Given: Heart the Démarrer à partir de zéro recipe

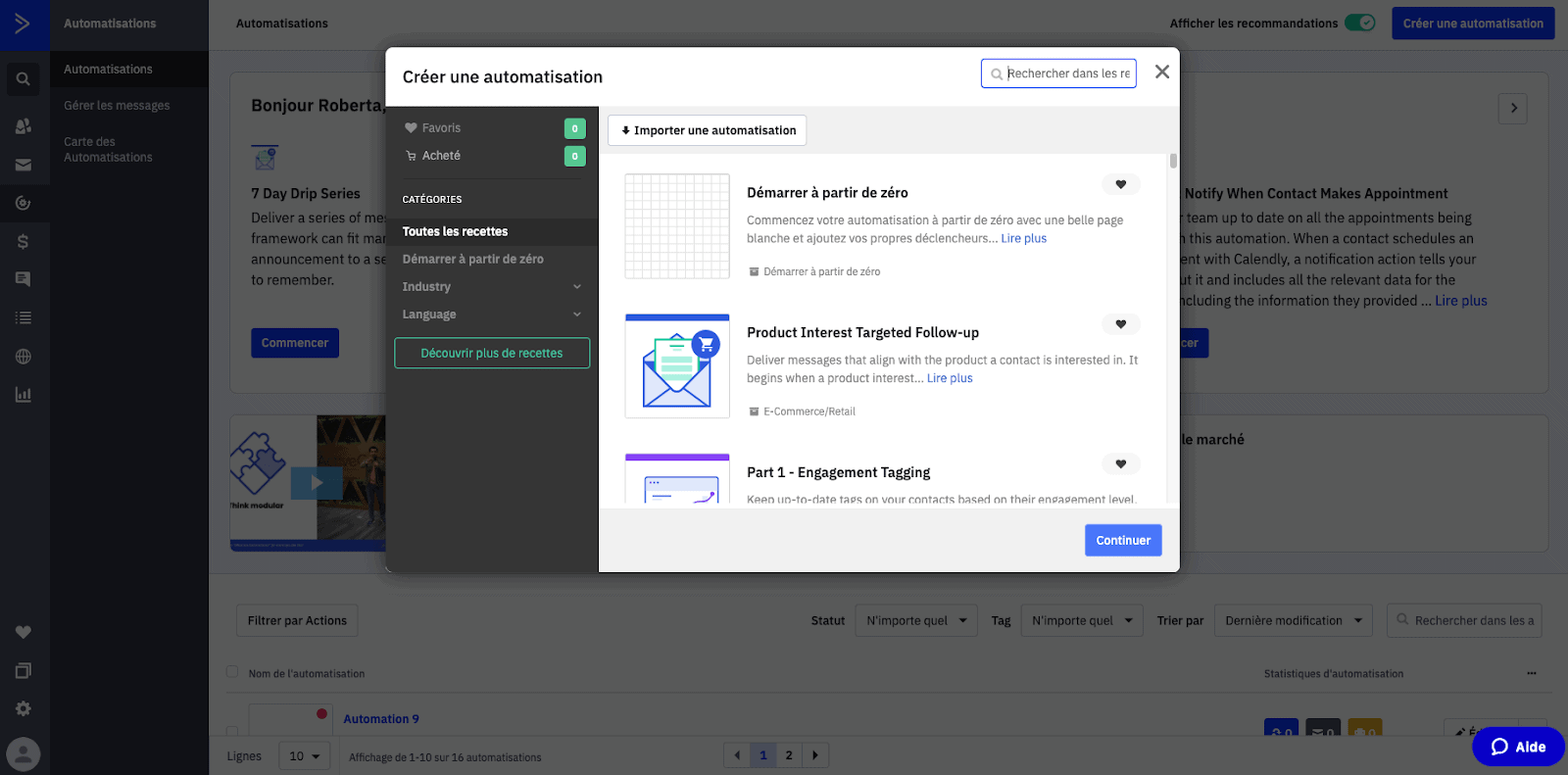Looking at the screenshot, I should pos(1120,184).
